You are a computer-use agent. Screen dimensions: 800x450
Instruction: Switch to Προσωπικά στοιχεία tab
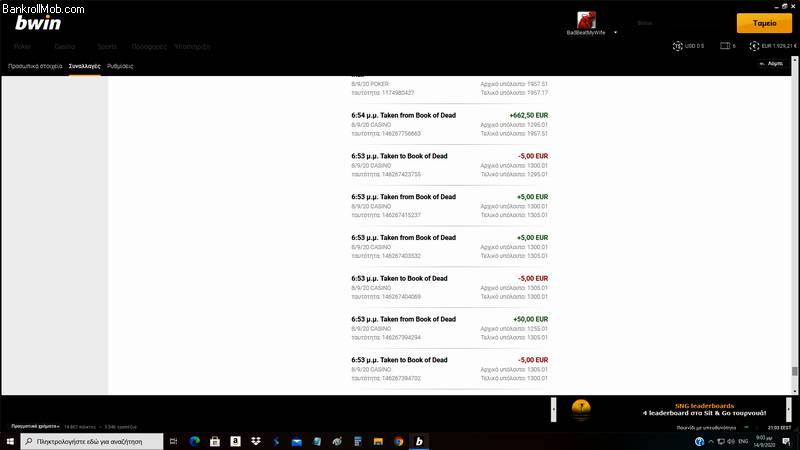[x=35, y=66]
